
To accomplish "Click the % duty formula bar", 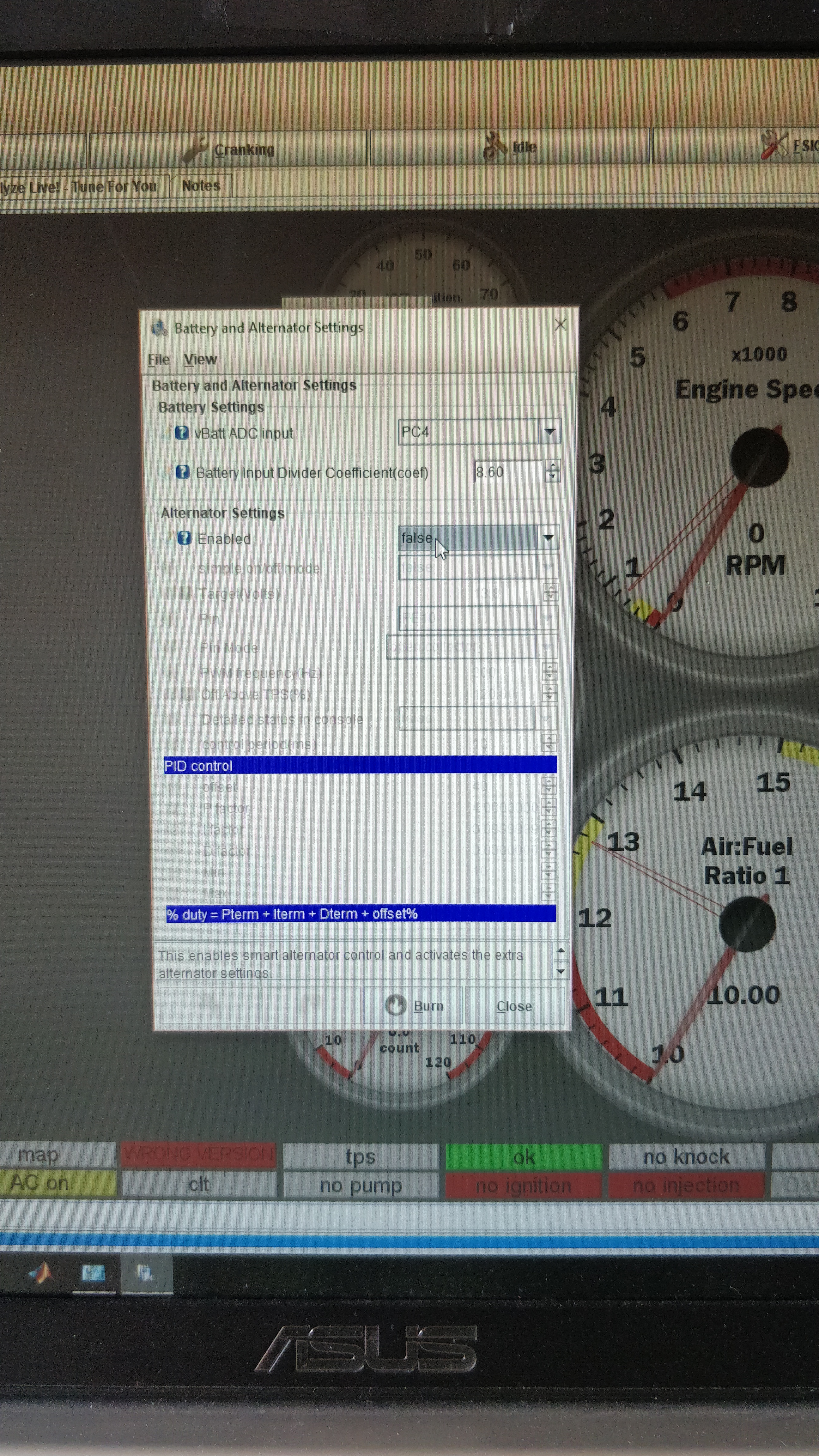I will 361,913.
